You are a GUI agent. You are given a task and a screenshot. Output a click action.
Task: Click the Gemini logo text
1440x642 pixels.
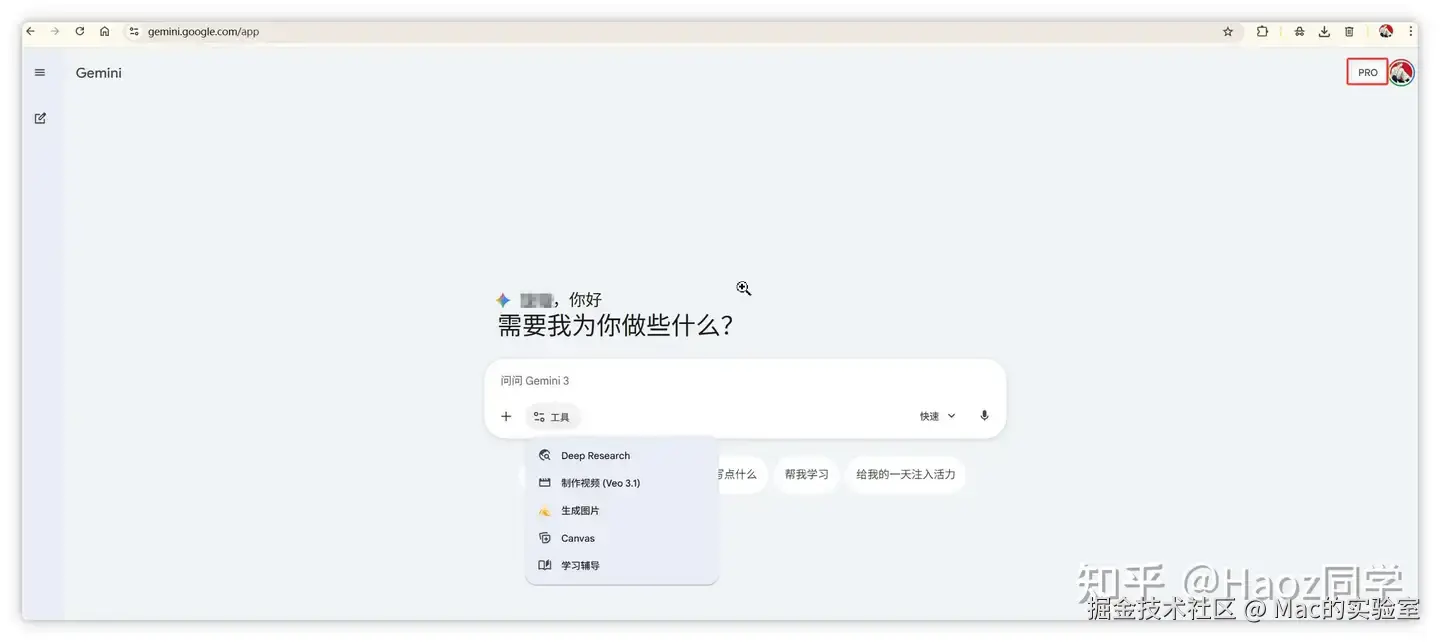[99, 73]
